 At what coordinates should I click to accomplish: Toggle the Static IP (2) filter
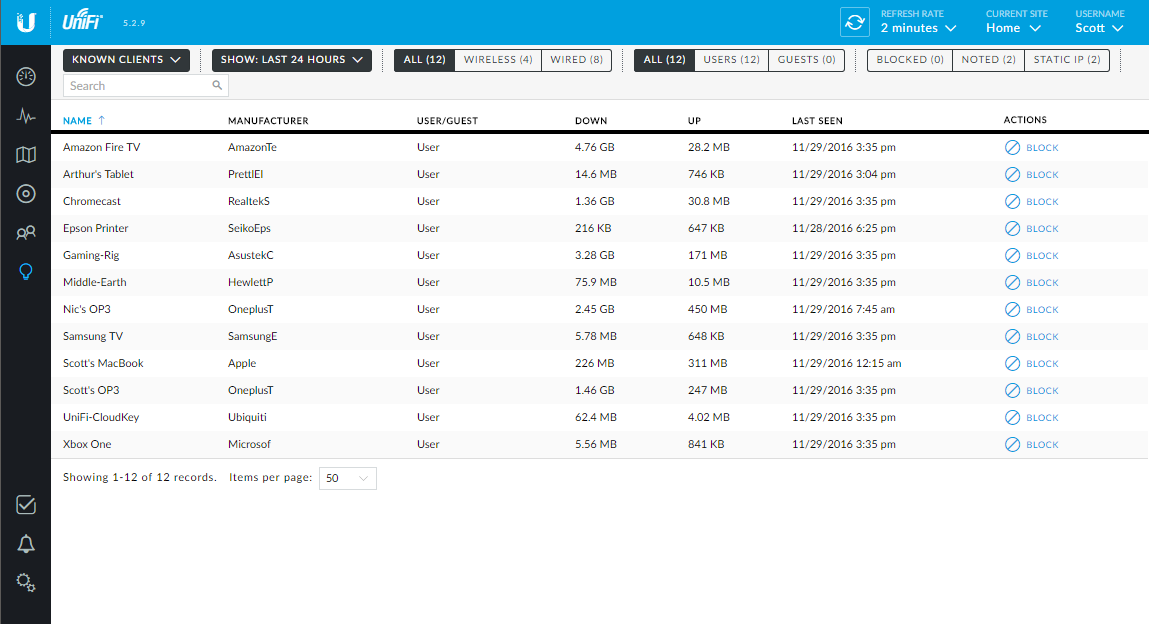pos(1067,60)
